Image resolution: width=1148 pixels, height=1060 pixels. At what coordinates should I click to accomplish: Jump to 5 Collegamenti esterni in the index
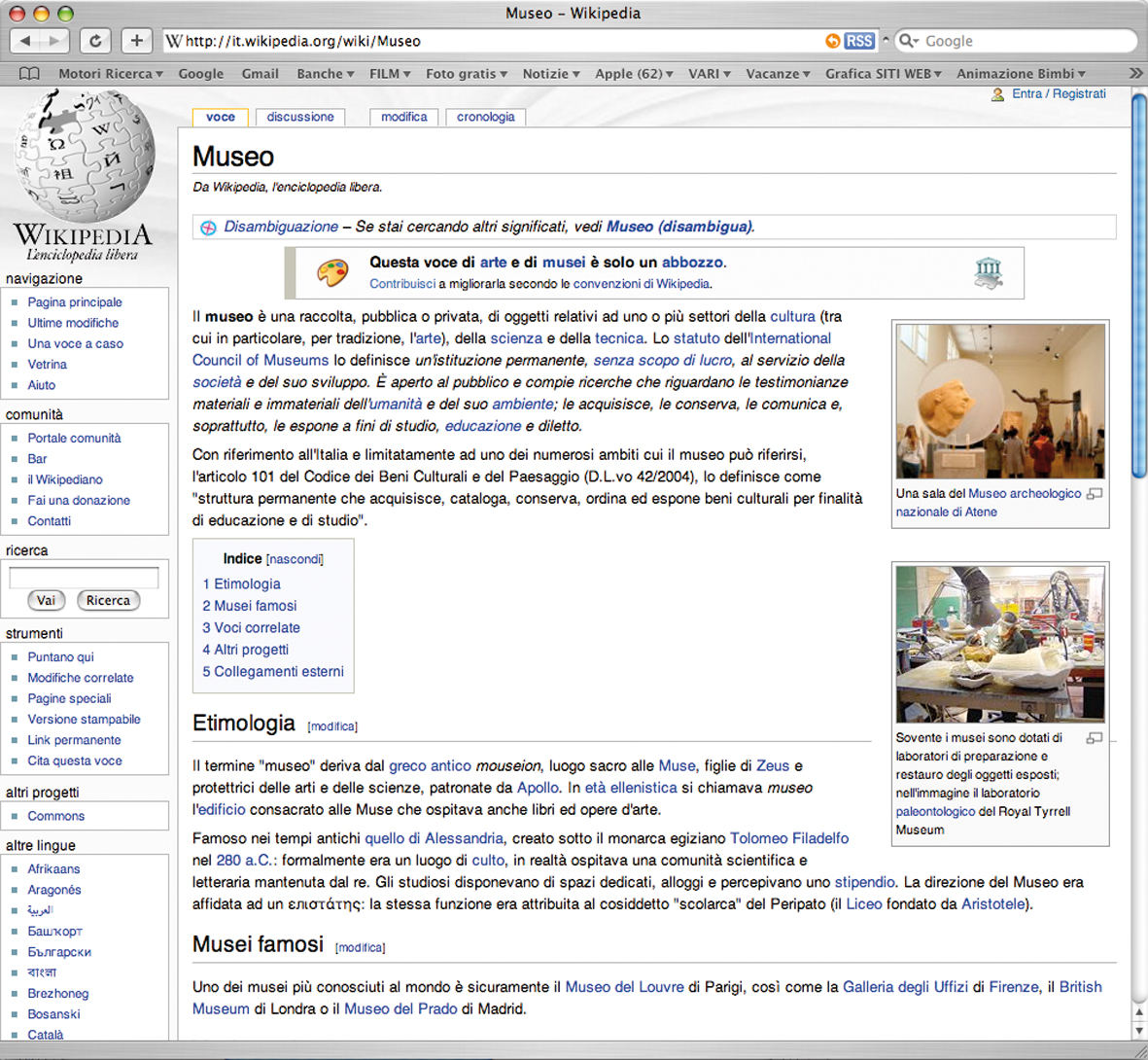pos(273,672)
